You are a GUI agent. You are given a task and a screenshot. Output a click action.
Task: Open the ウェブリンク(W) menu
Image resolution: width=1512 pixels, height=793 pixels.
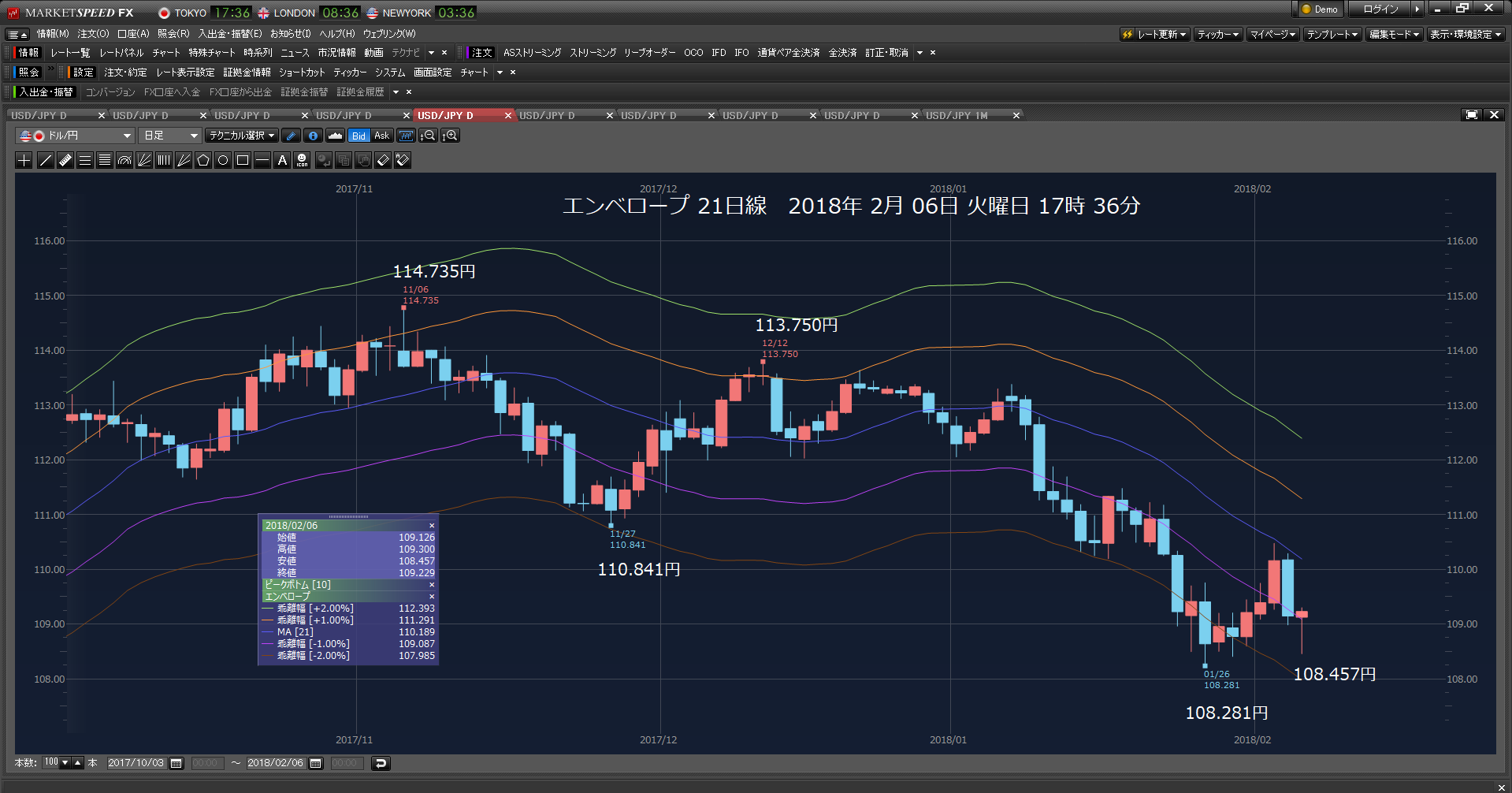tap(389, 34)
